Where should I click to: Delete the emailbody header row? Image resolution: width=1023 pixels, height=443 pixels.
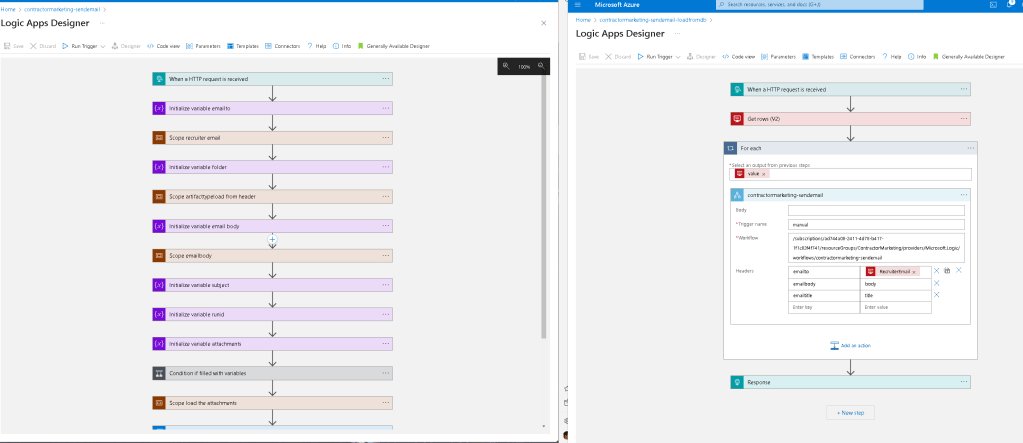pos(936,283)
